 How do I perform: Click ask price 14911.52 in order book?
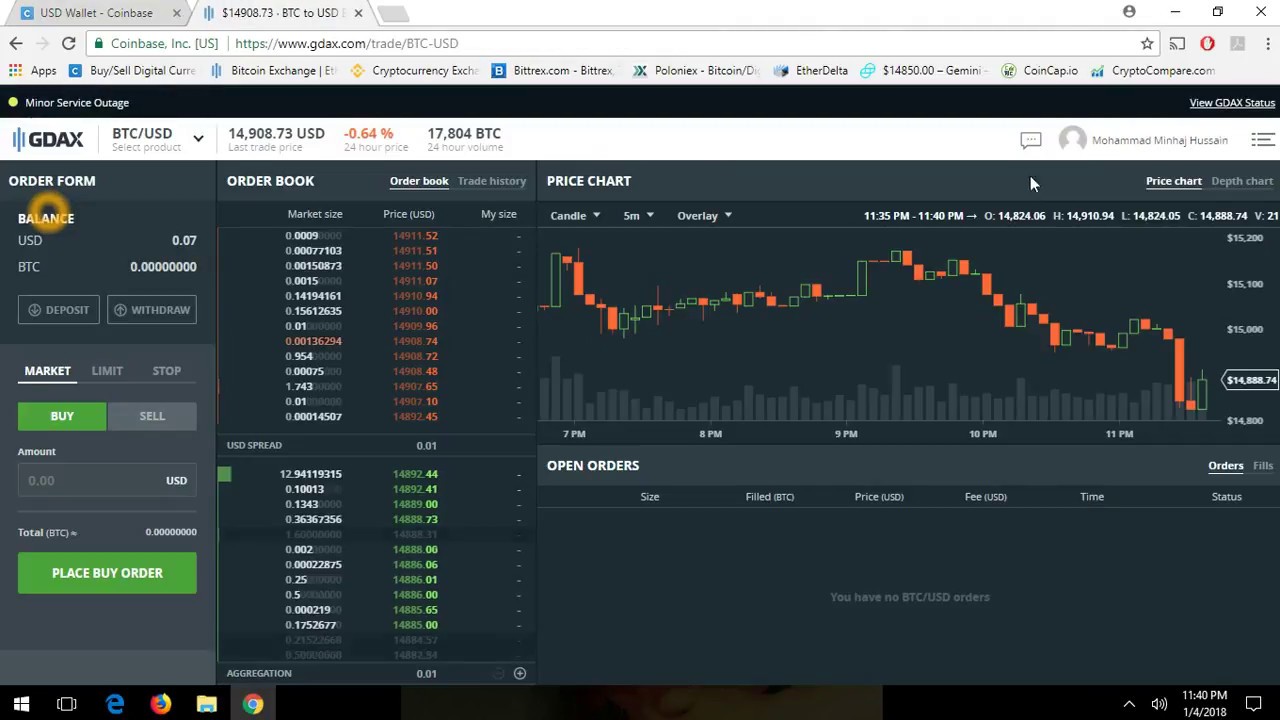[415, 236]
